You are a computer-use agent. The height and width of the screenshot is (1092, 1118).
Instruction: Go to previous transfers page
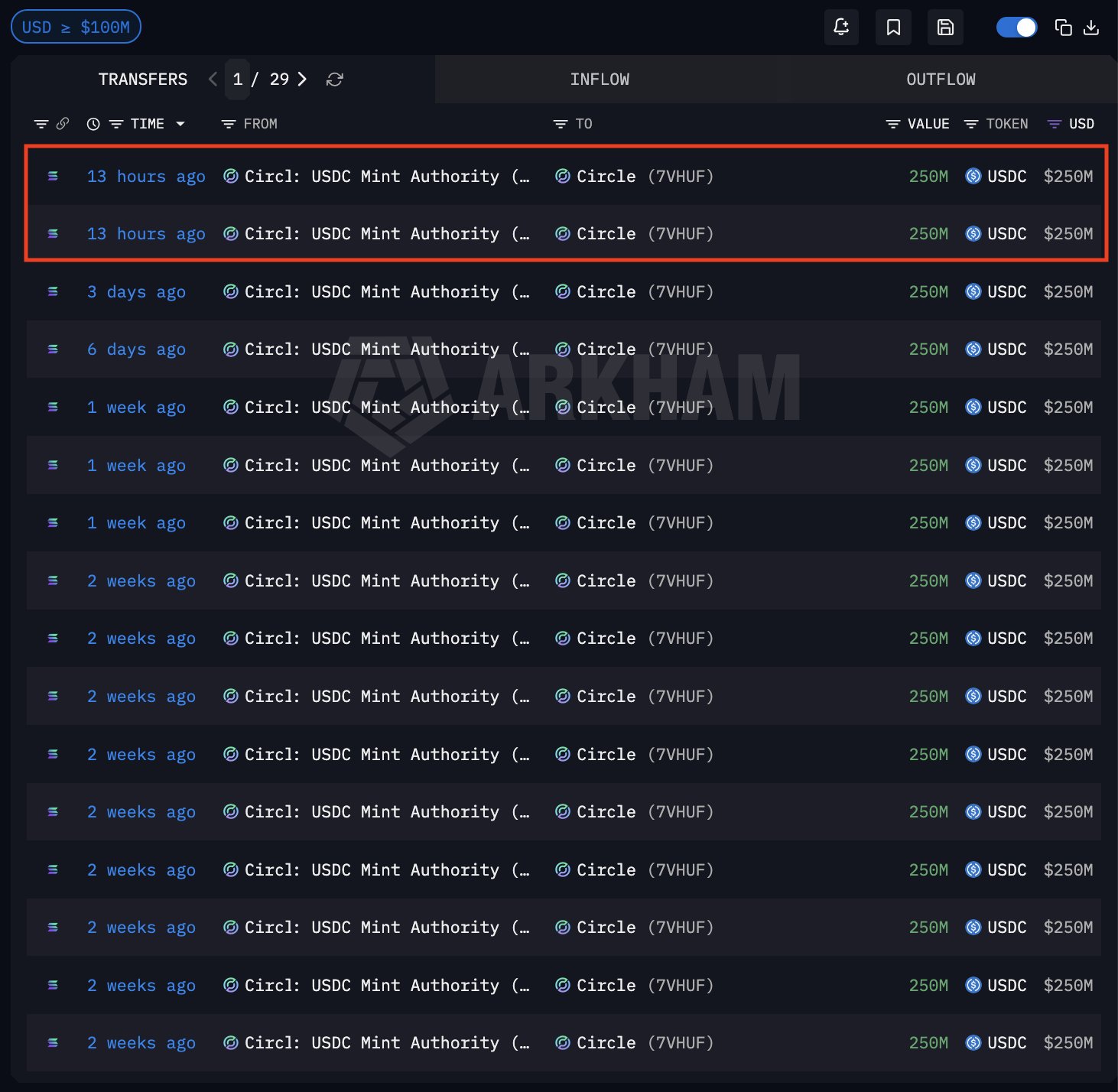(213, 80)
